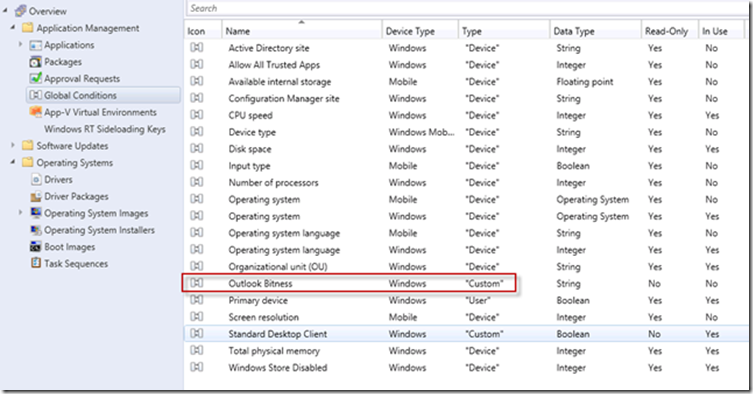Select the Drivers node icon
Viewport: 753px width, 394px height.
[x=36, y=180]
